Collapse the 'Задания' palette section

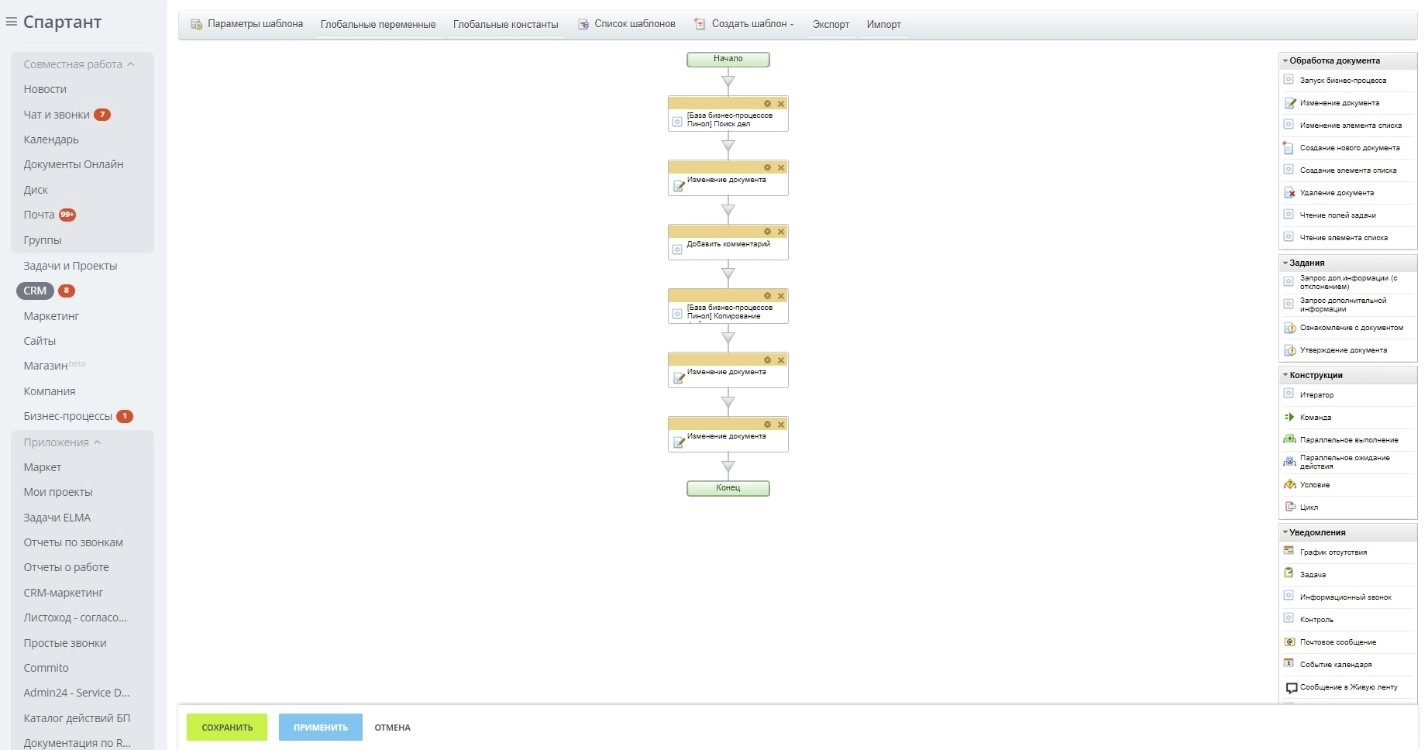tap(1285, 263)
